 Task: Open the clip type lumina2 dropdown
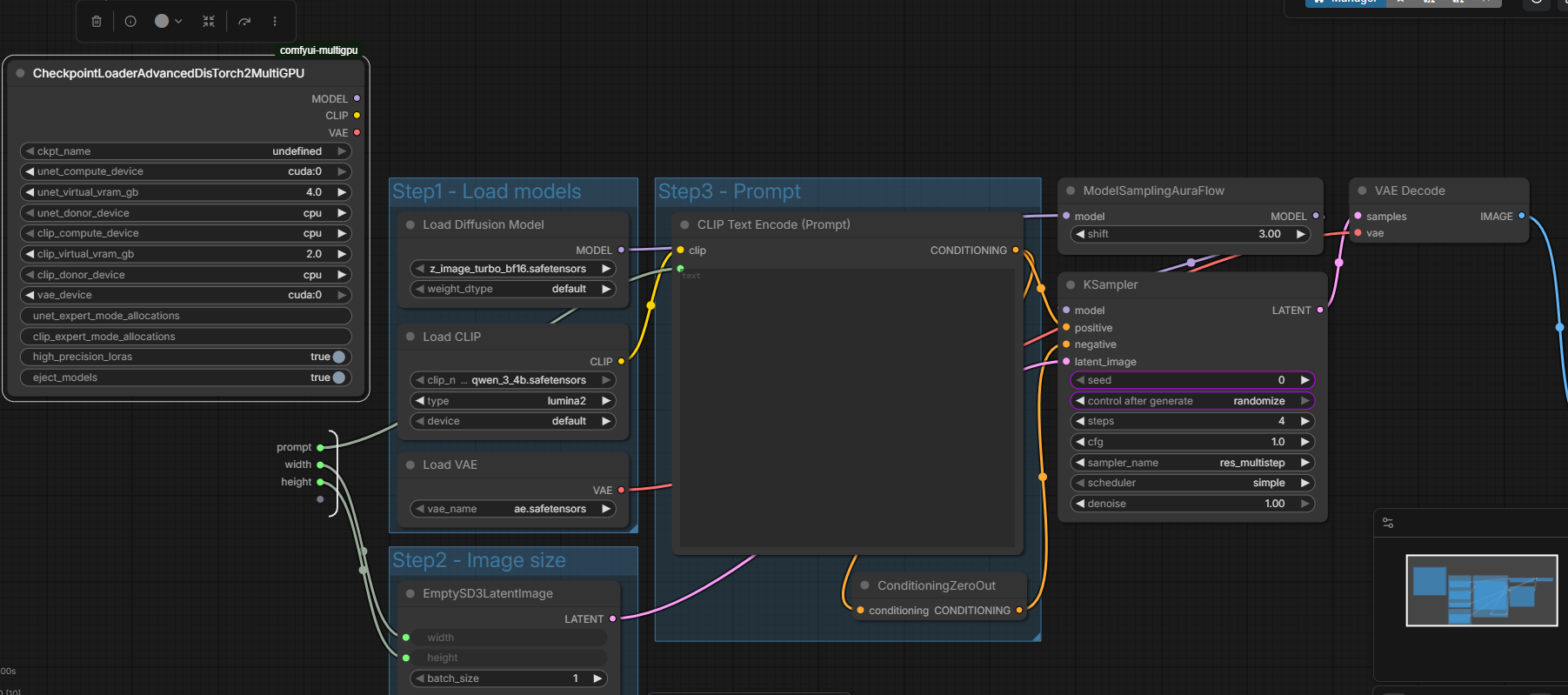(x=513, y=401)
